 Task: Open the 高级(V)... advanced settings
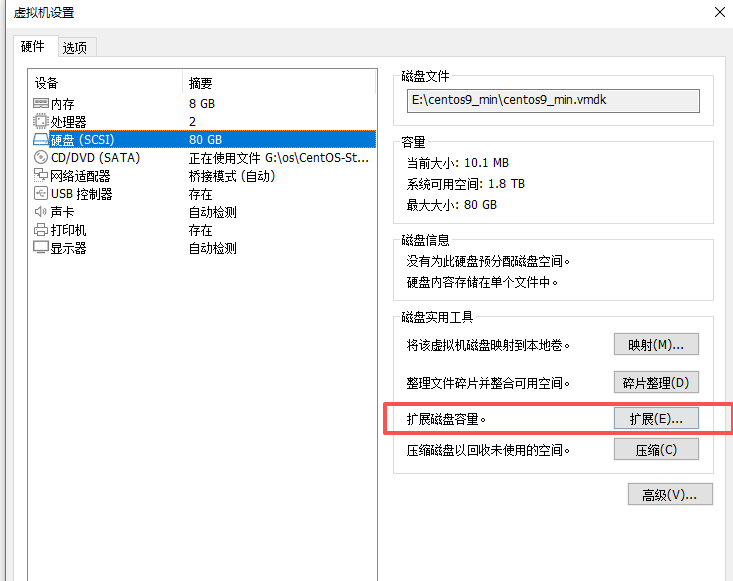coord(670,495)
